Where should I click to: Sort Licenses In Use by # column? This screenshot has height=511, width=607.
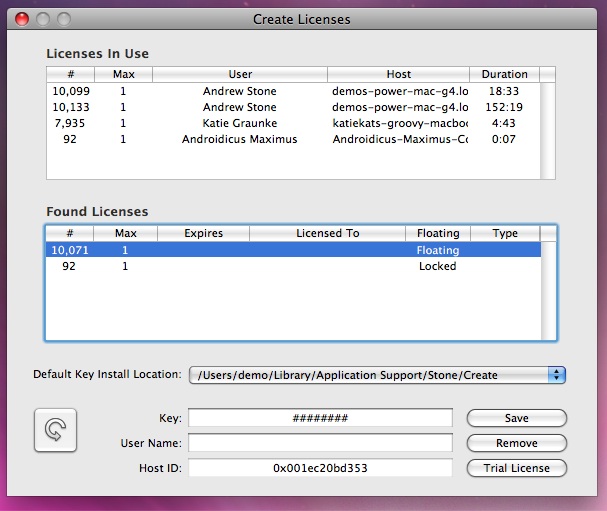70,74
